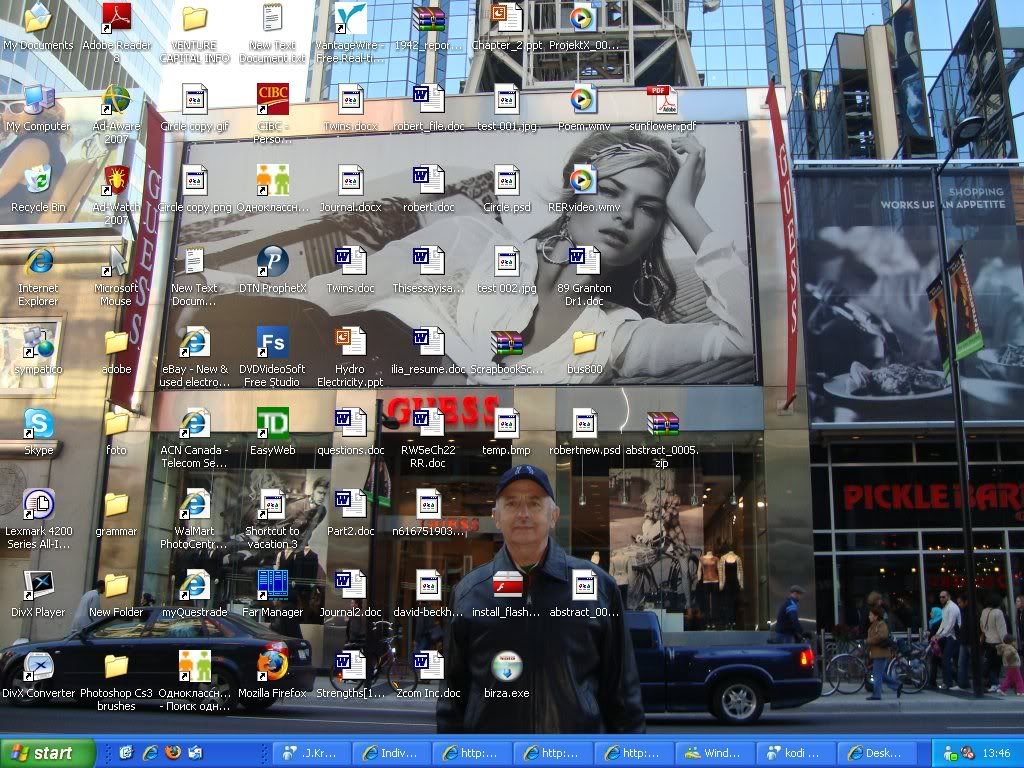
Task: Select the birza.exe desktop file
Action: [x=507, y=666]
